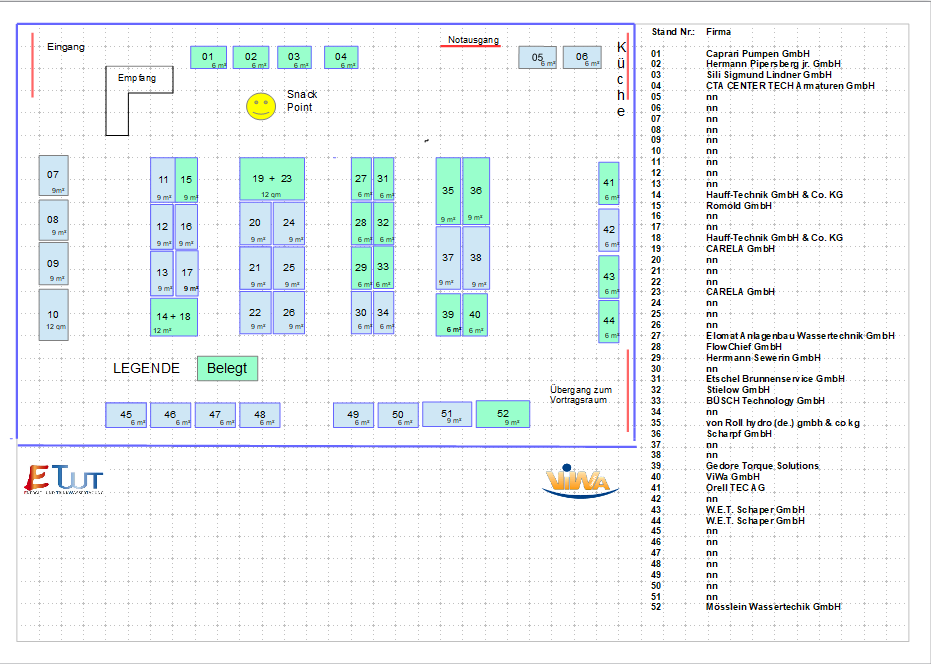Click 'Stielow GmbH' entry
Screen dimensions: 931x664
pos(738,390)
